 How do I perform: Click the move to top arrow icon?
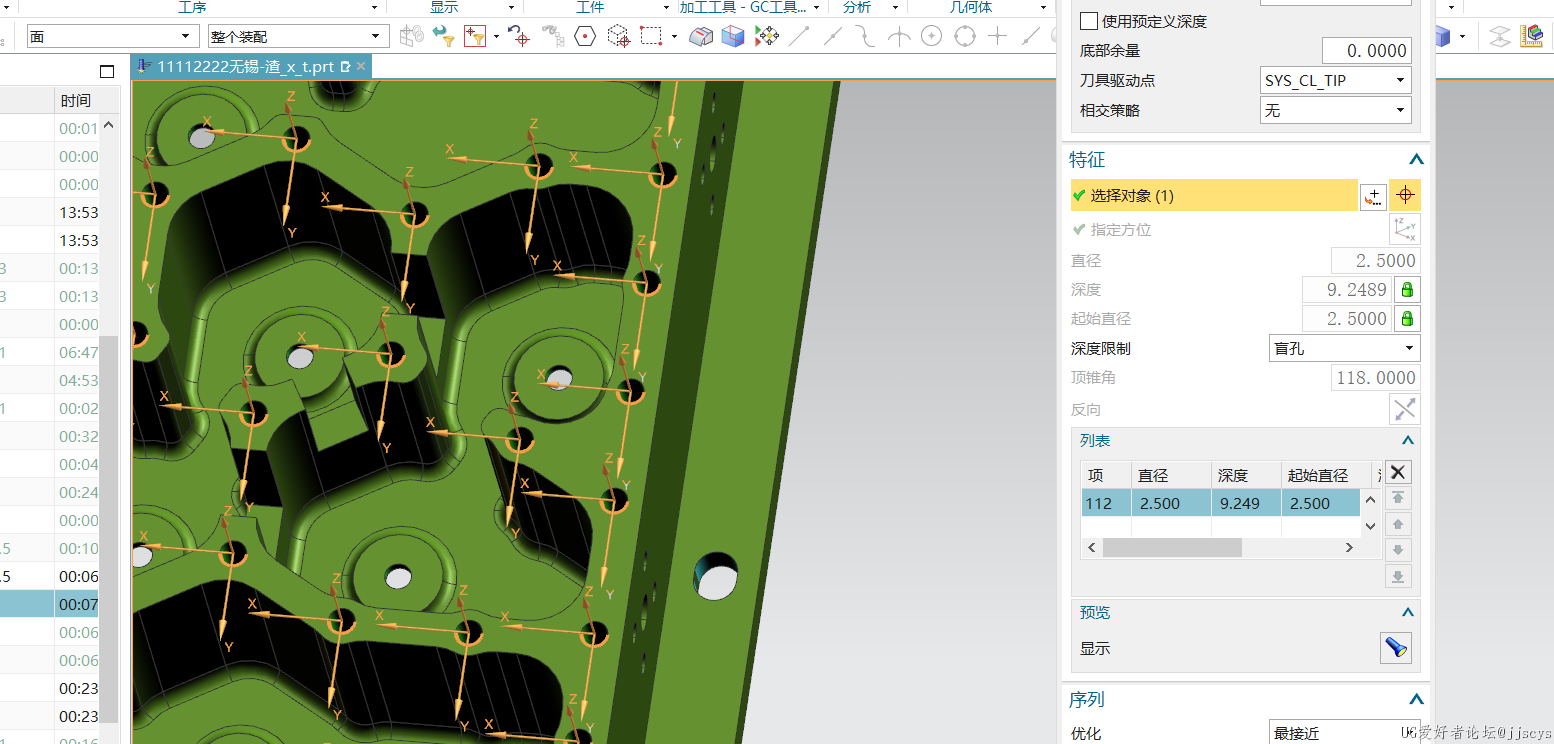pos(1398,498)
